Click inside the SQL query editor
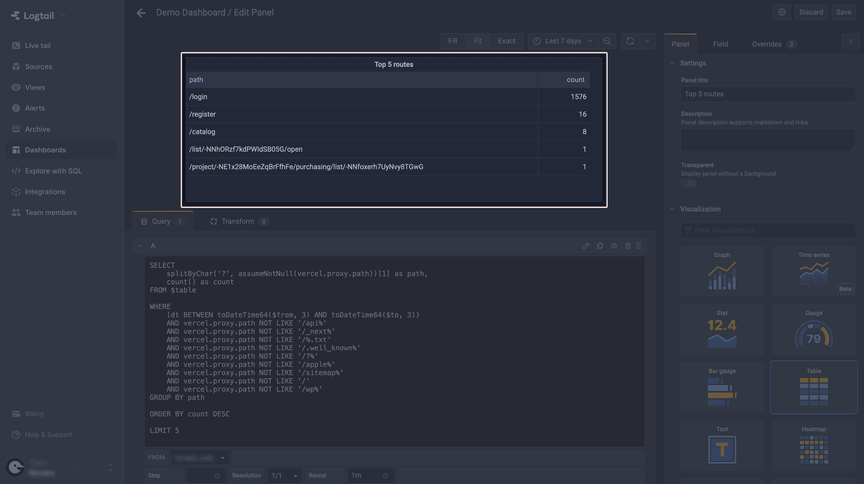The width and height of the screenshot is (864, 484). 395,352
